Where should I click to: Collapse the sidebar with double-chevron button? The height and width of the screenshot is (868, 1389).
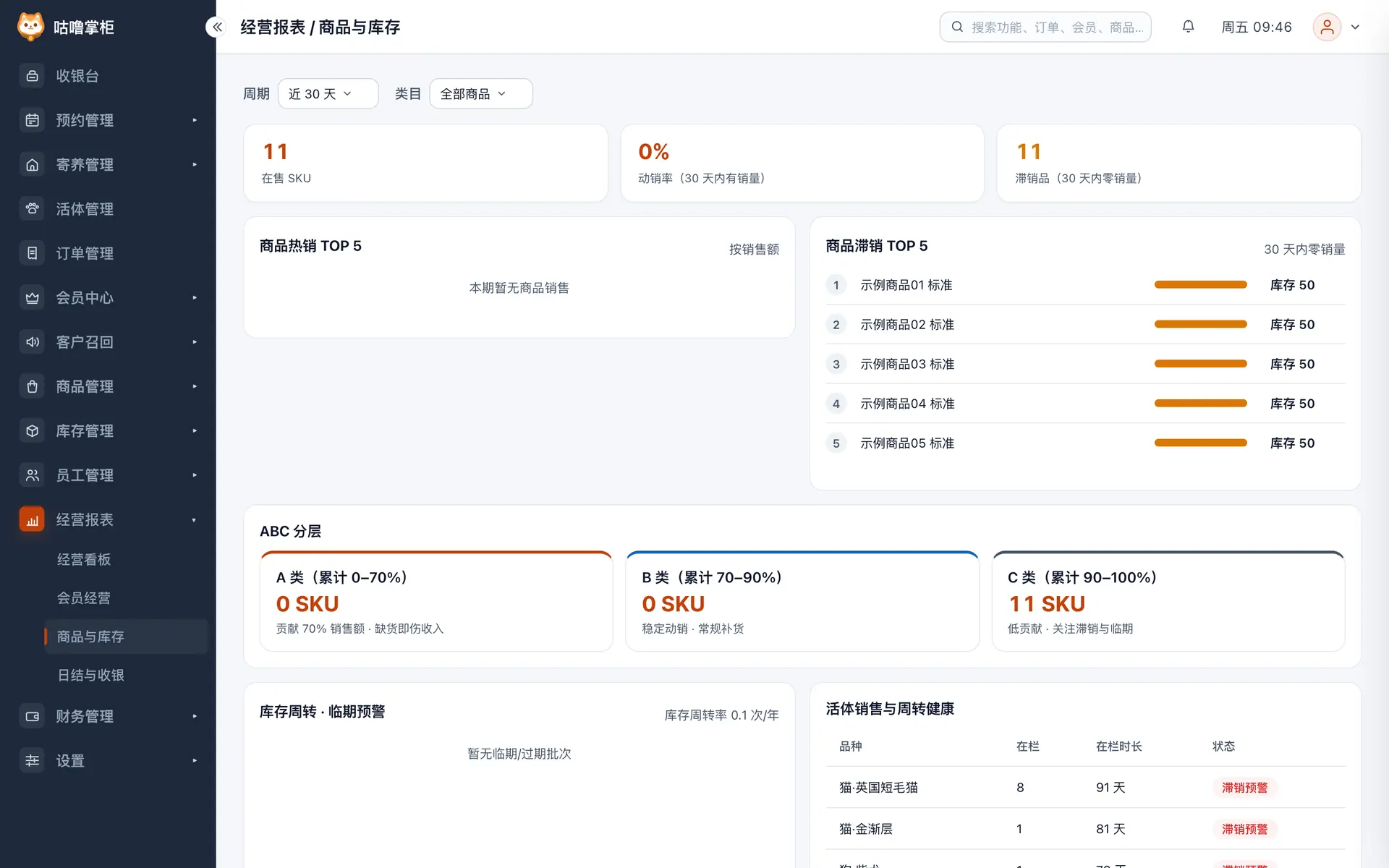coord(216,27)
